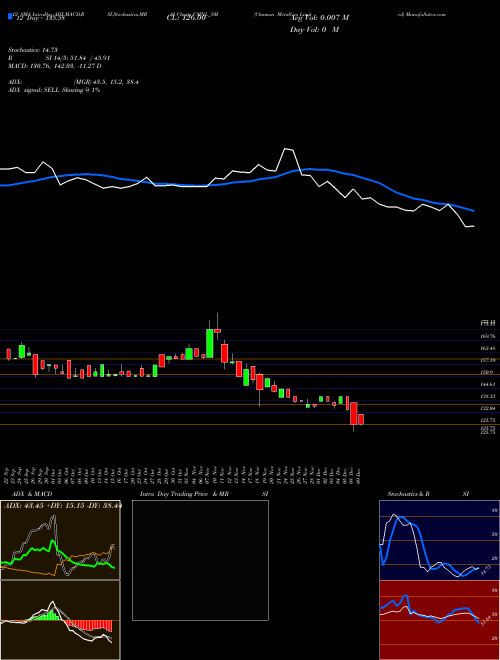The image size is (500, 660).
Task: Click the '169.76' price axis label
Action: [x=488, y=336]
